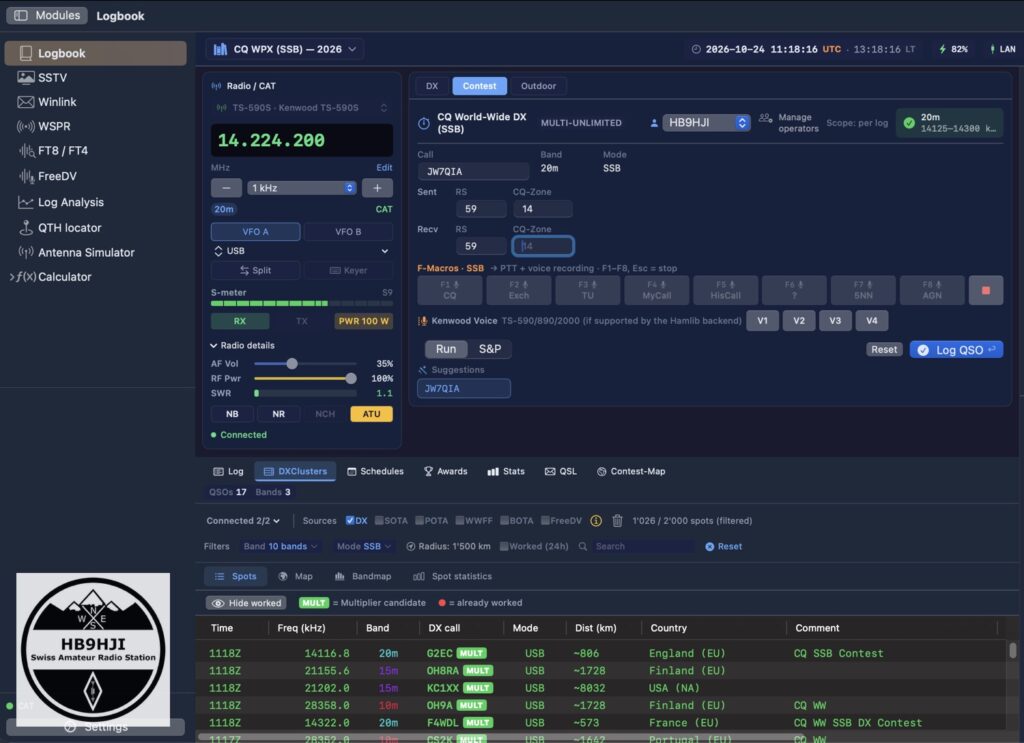1024x743 pixels.
Task: Decrease frequency with the minus button
Action: [226, 188]
